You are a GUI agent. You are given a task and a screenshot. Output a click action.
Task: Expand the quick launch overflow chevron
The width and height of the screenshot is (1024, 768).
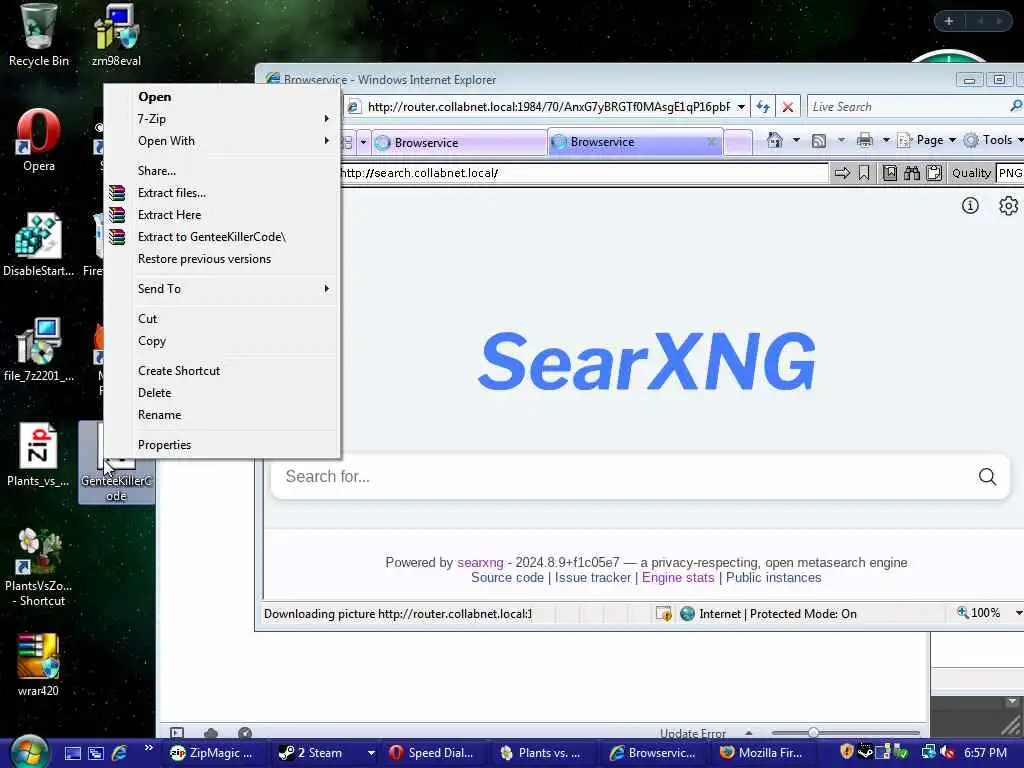pyautogui.click(x=149, y=748)
